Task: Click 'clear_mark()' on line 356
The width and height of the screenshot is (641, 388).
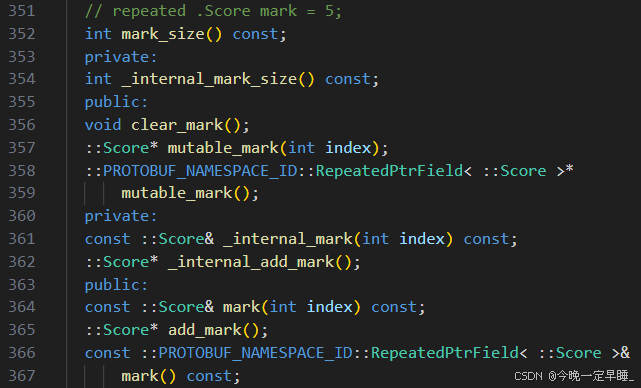Action: (186, 125)
